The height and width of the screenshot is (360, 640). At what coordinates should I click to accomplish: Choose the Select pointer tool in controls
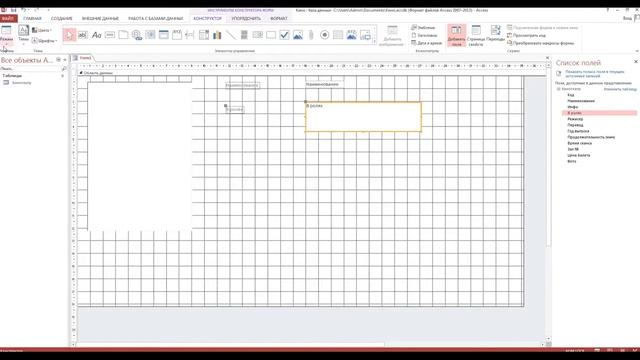click(x=69, y=35)
